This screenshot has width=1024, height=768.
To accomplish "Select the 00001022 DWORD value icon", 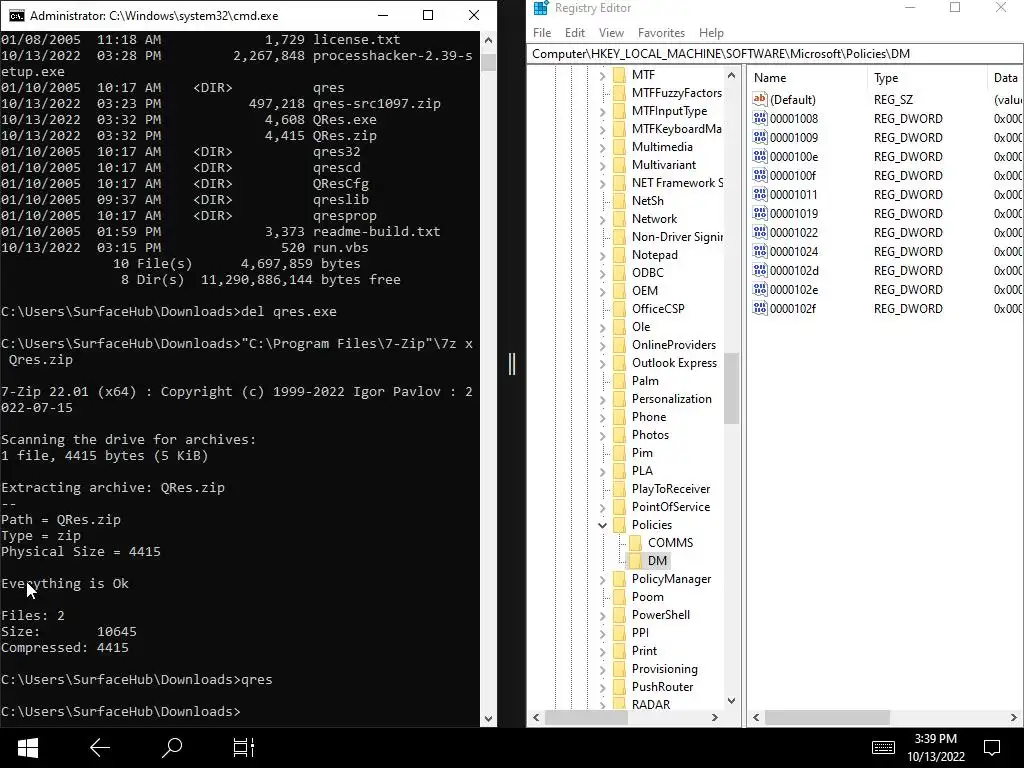I will pos(760,232).
